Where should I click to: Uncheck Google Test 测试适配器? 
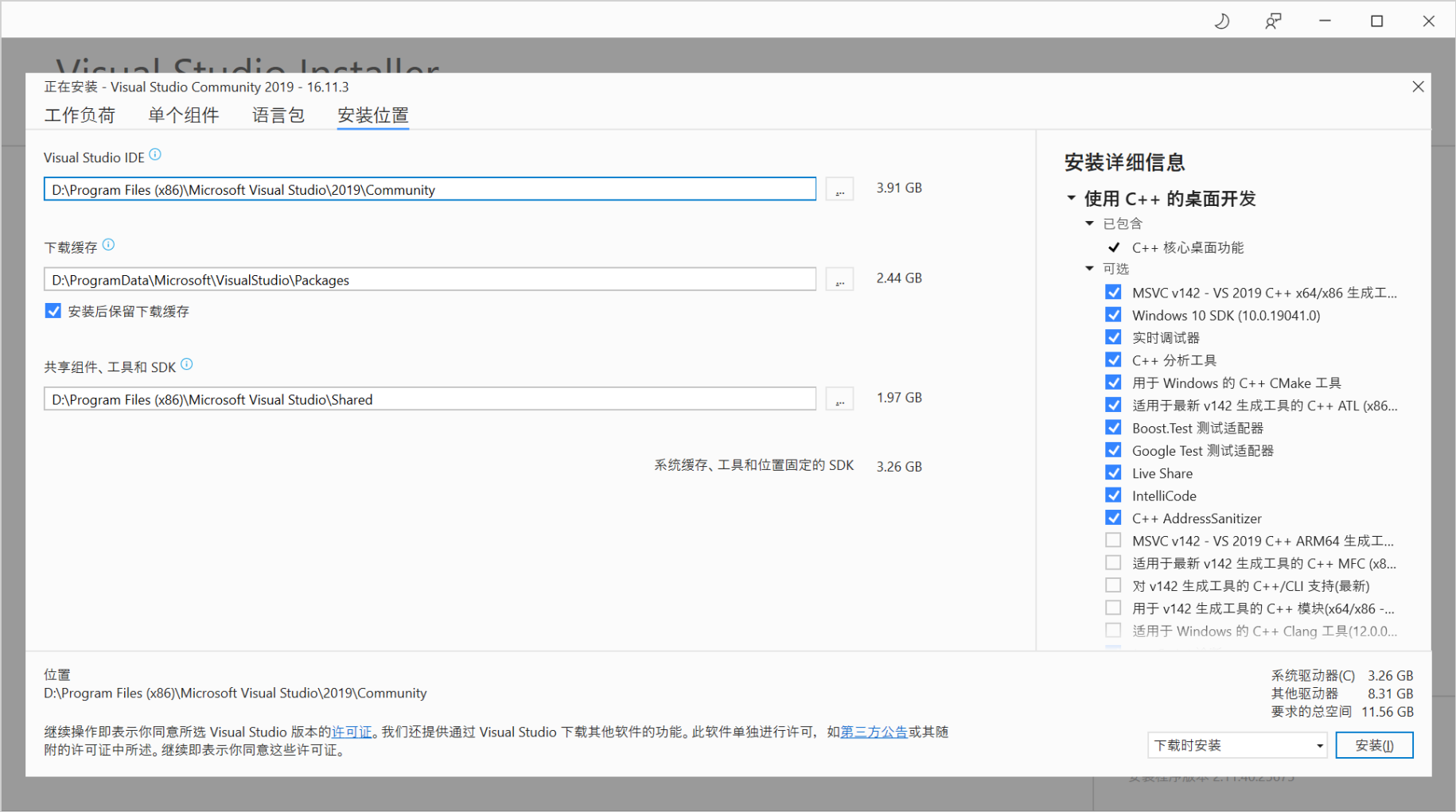[x=1113, y=450]
